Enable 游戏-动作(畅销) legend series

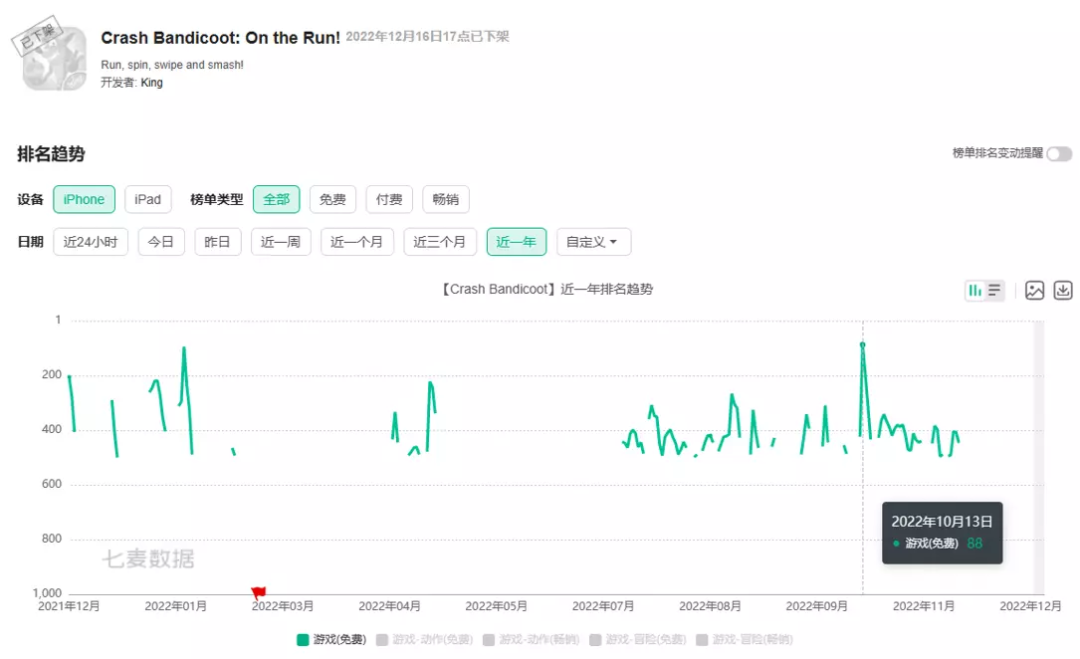click(531, 639)
